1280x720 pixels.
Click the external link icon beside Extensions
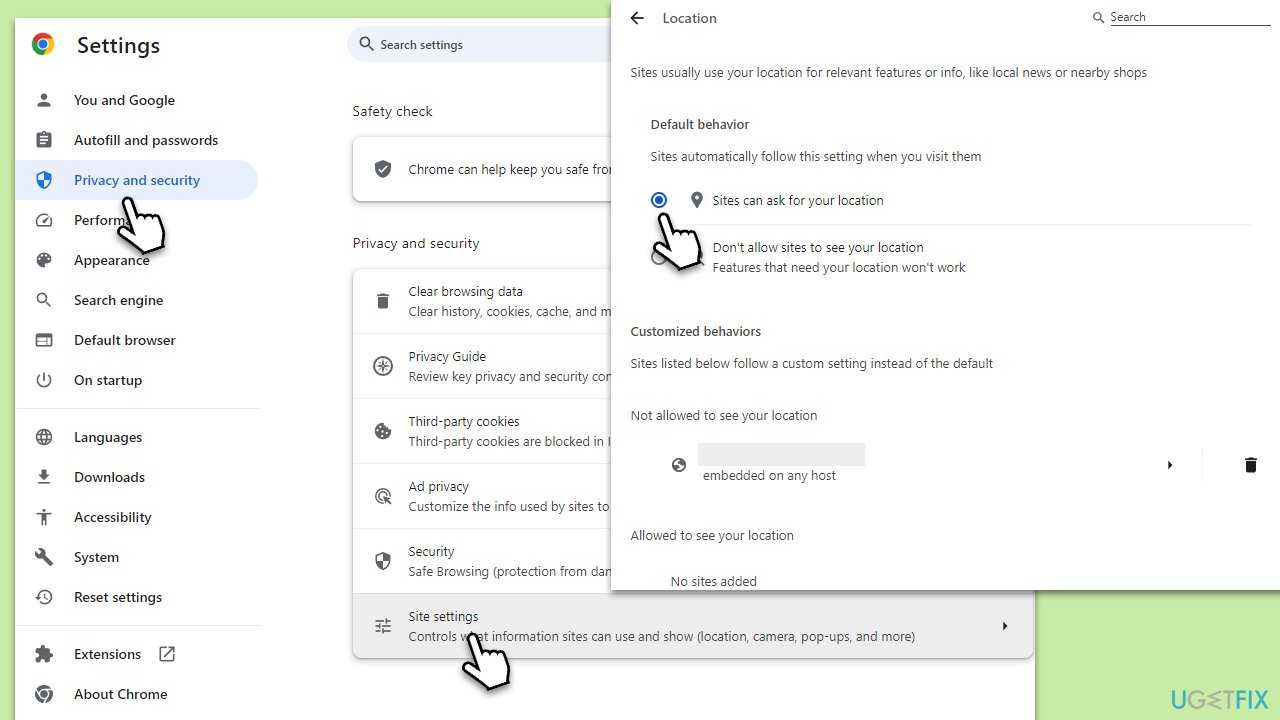click(x=167, y=654)
